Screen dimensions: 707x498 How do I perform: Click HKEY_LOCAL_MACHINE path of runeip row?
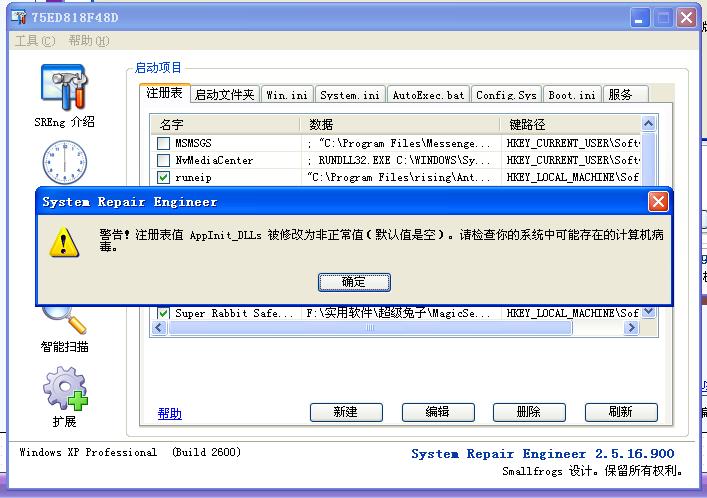(573, 177)
